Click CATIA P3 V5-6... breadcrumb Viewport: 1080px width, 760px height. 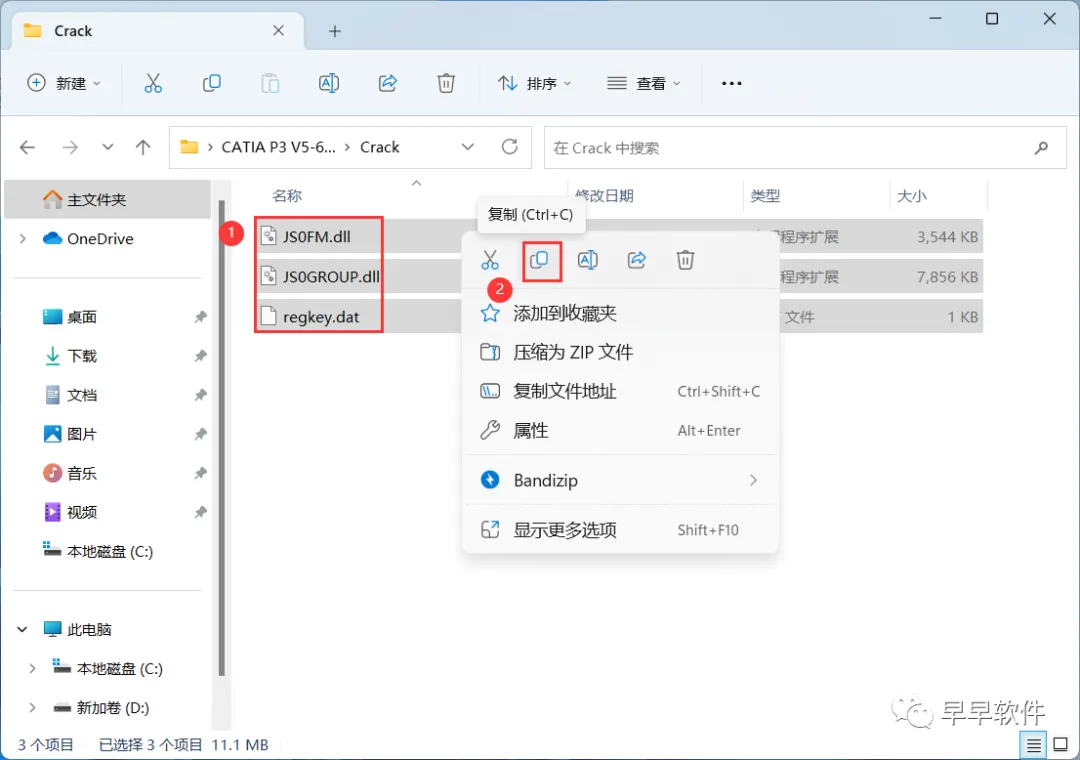(x=278, y=147)
